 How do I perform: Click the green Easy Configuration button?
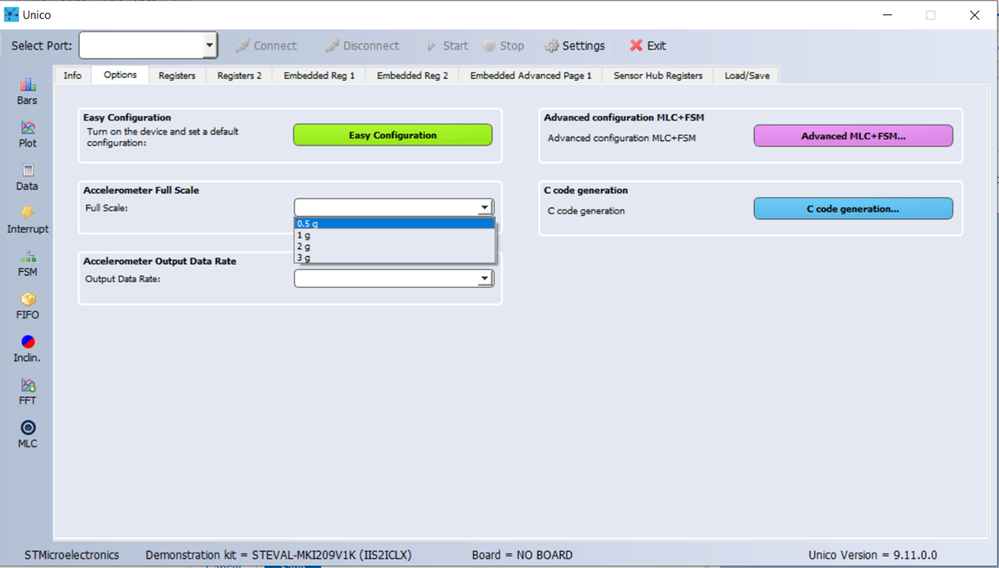point(392,135)
